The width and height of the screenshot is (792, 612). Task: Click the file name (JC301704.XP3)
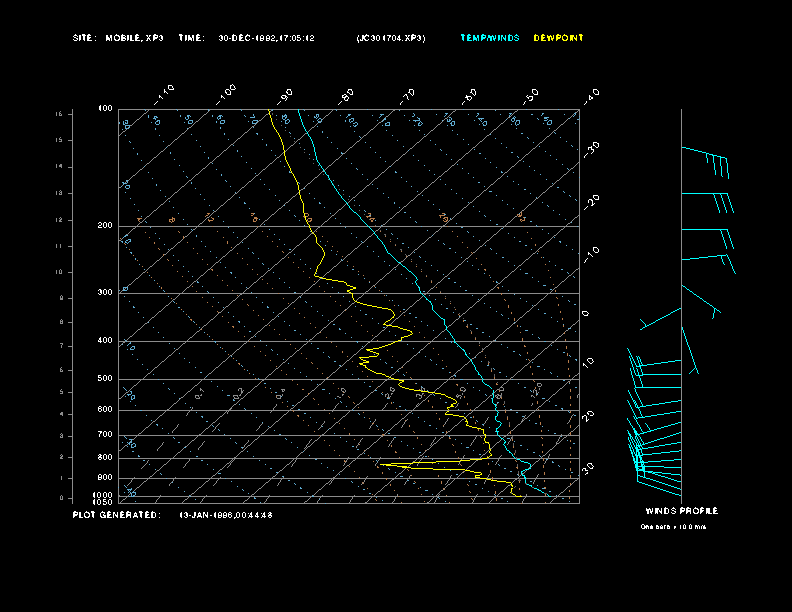coord(391,38)
